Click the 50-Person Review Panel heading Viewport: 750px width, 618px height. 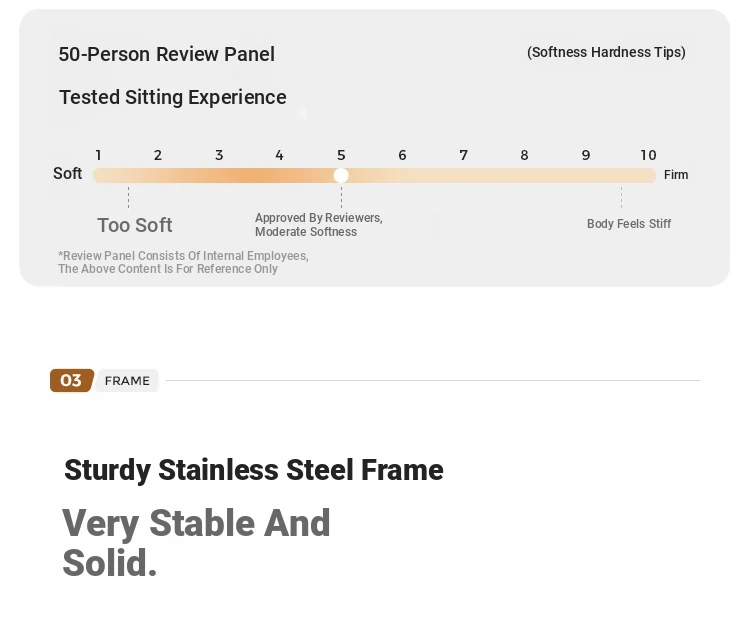tap(166, 54)
